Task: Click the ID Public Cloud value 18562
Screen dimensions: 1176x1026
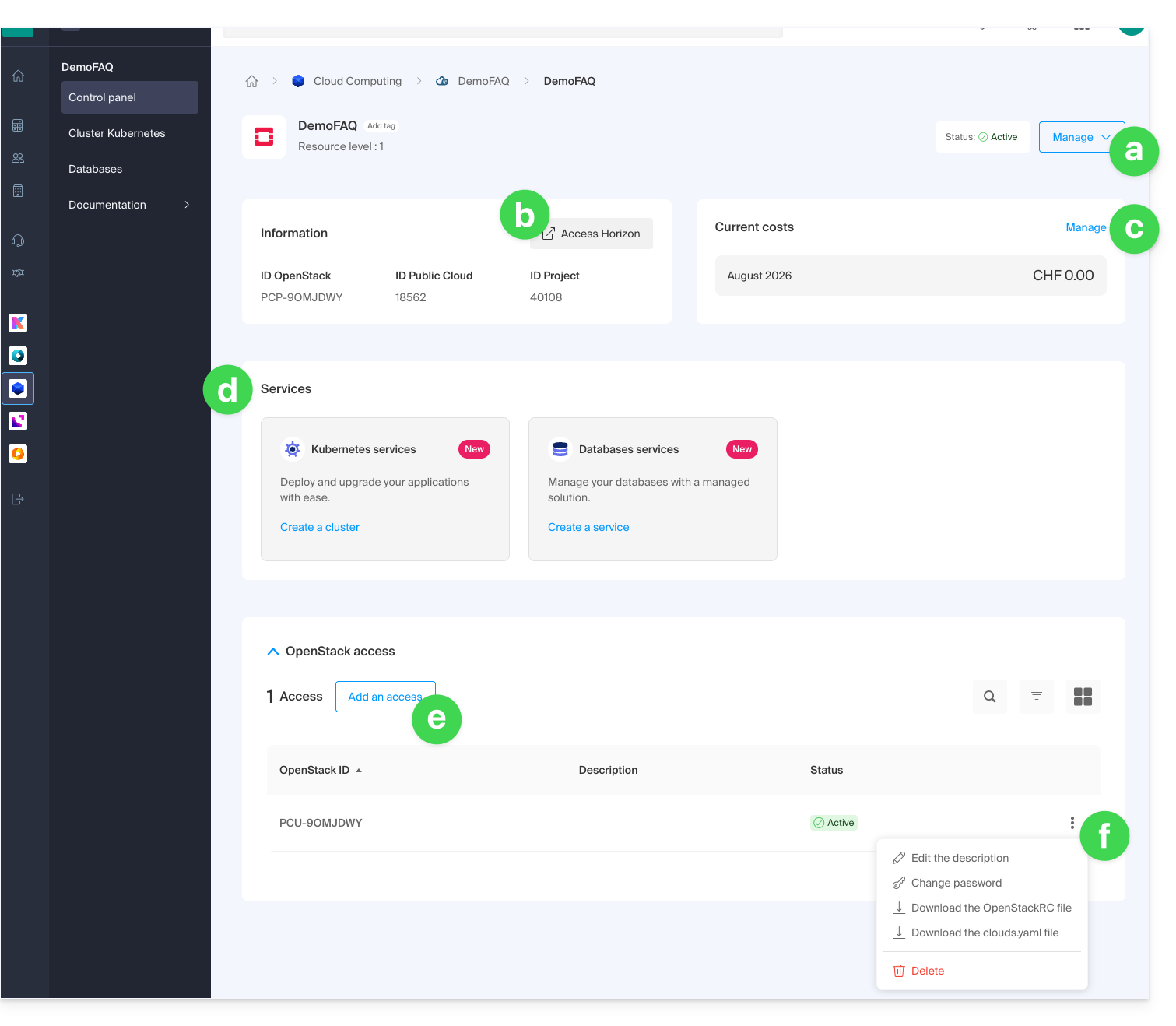Action: [410, 297]
